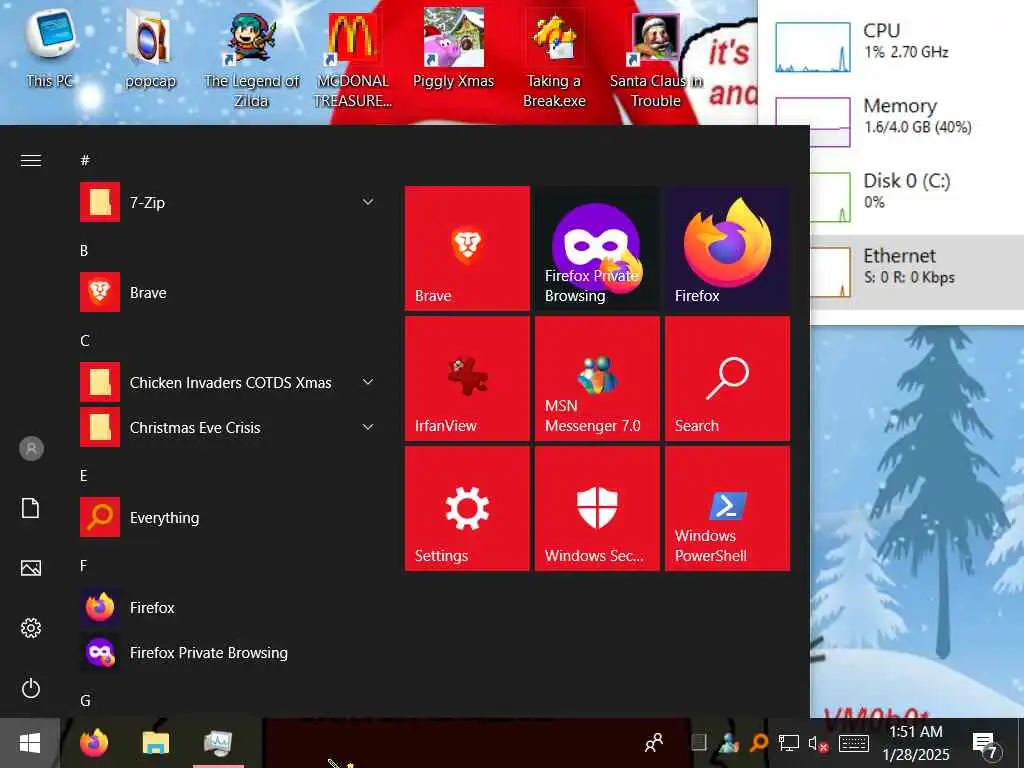Expand the 7-Zip folder chevron
This screenshot has width=1024, height=768.
(368, 202)
